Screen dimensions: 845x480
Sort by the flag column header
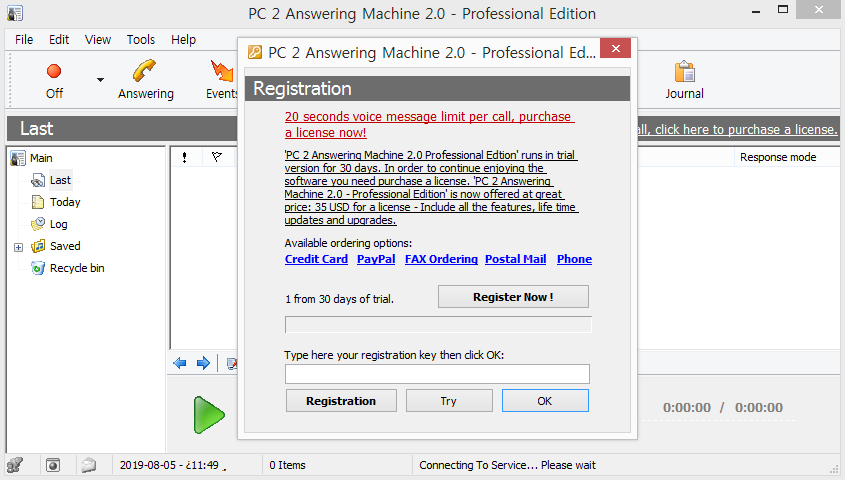coord(217,157)
